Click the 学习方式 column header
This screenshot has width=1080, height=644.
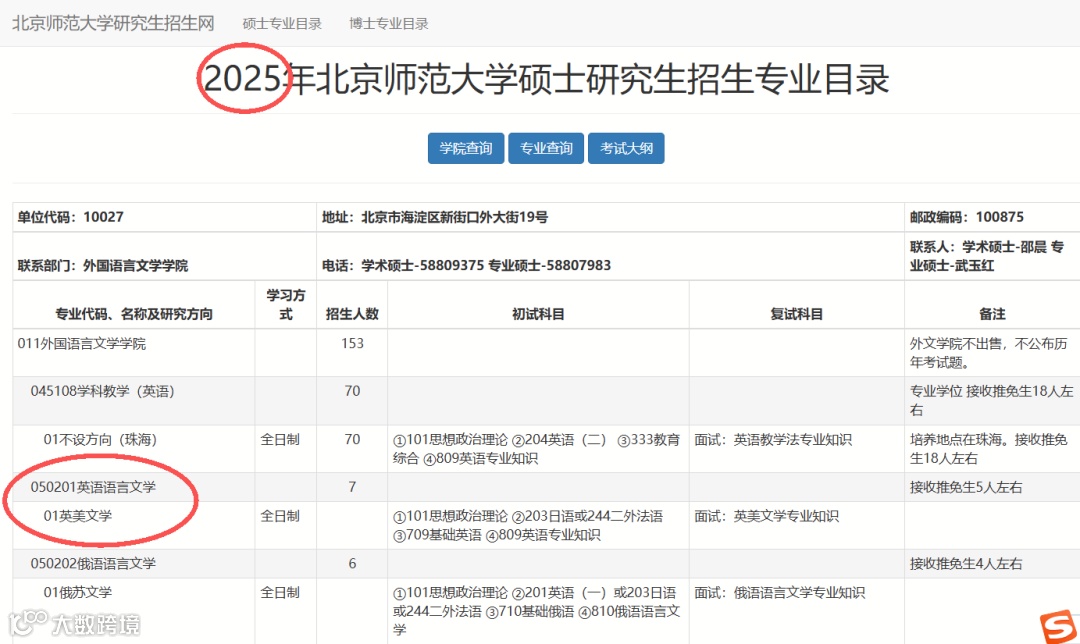coord(286,304)
